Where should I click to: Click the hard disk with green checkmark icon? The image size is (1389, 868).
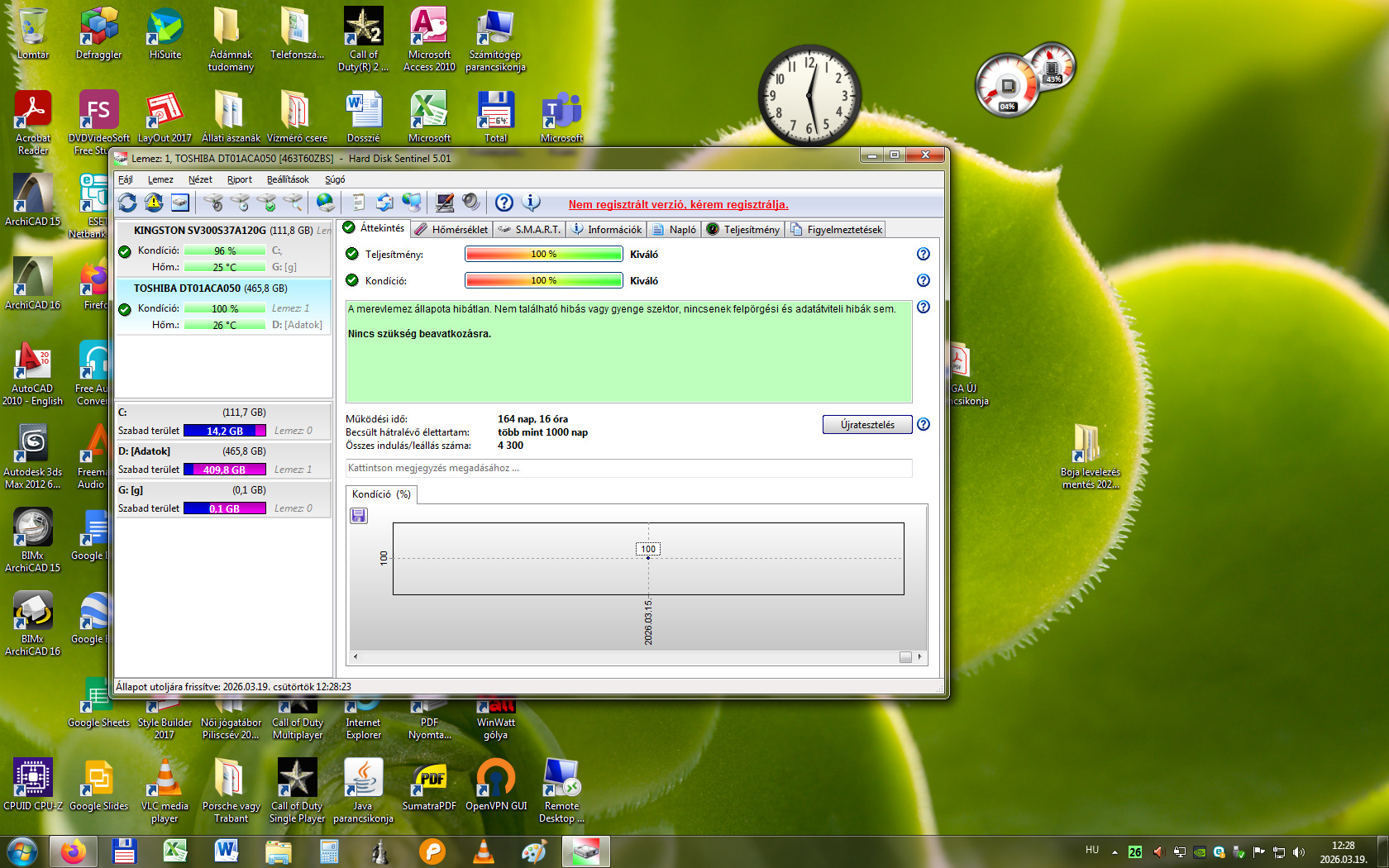click(x=266, y=203)
